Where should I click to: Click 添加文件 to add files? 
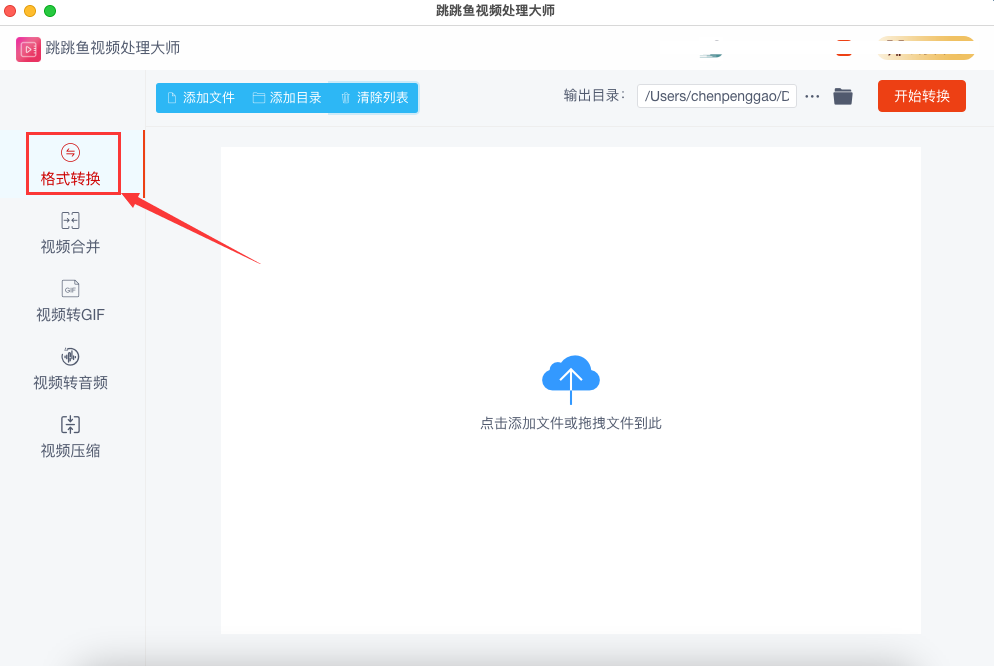click(200, 98)
